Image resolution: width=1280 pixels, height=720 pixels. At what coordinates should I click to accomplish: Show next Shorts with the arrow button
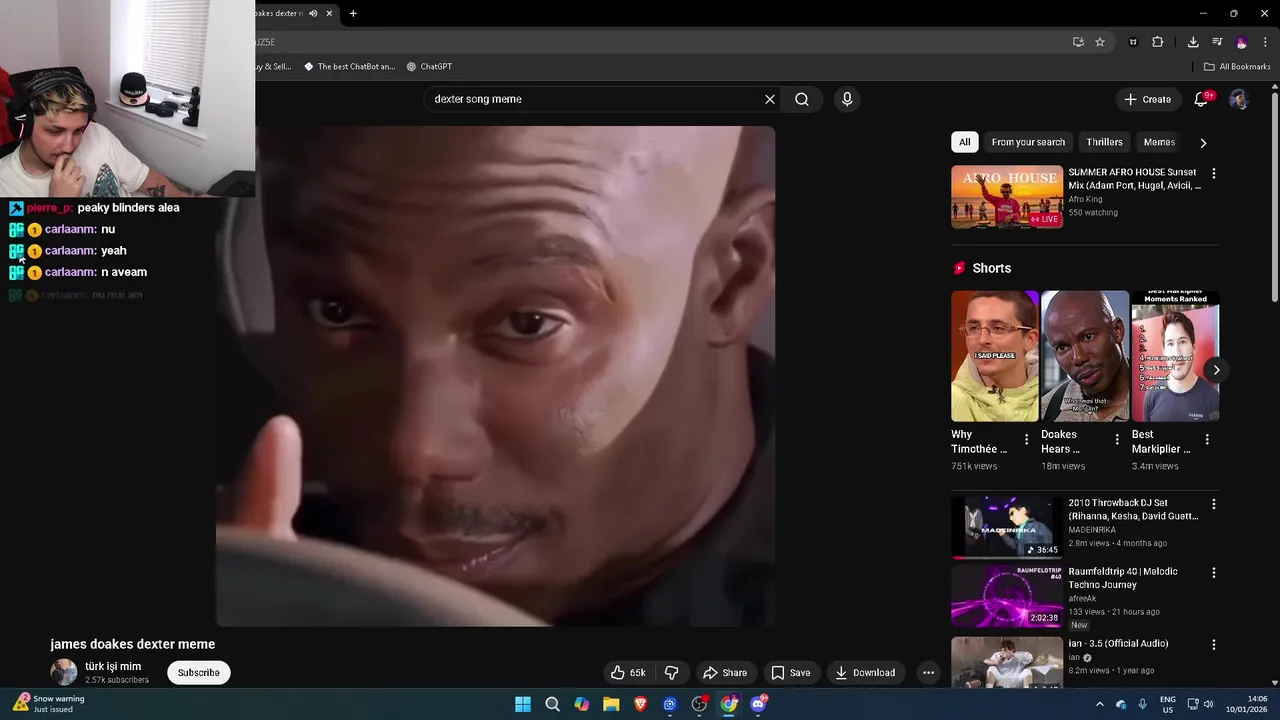click(1216, 370)
